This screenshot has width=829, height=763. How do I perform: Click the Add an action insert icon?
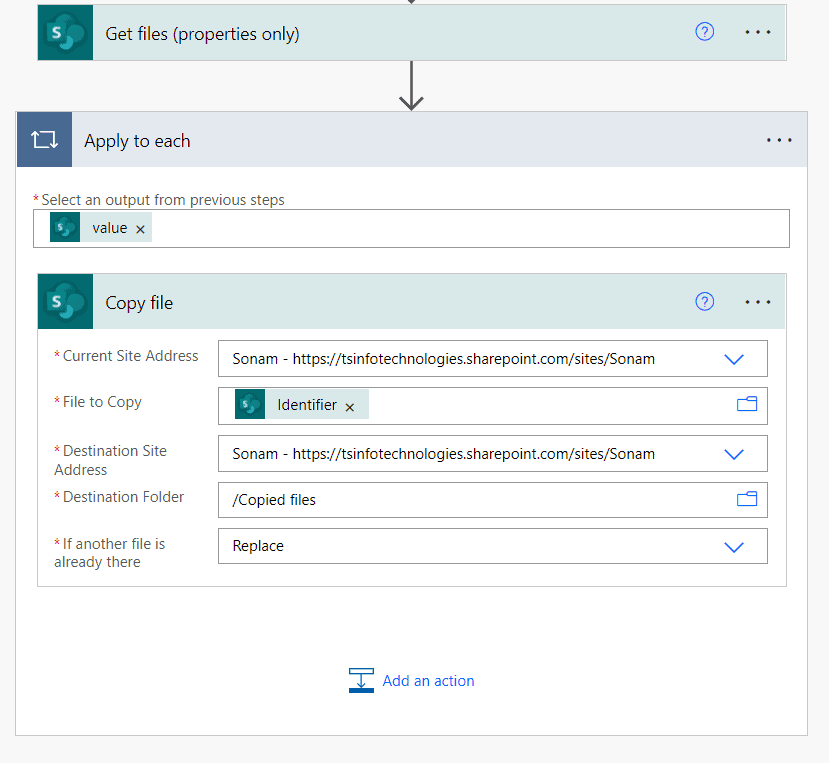tap(361, 680)
